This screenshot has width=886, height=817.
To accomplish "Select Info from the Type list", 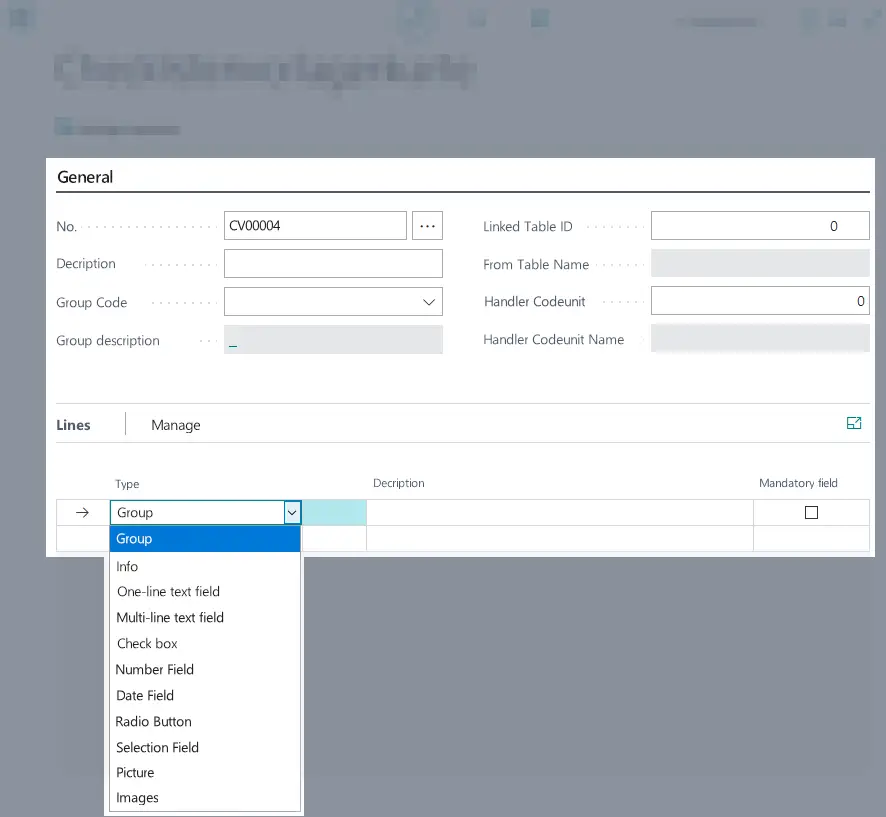I will coord(127,566).
